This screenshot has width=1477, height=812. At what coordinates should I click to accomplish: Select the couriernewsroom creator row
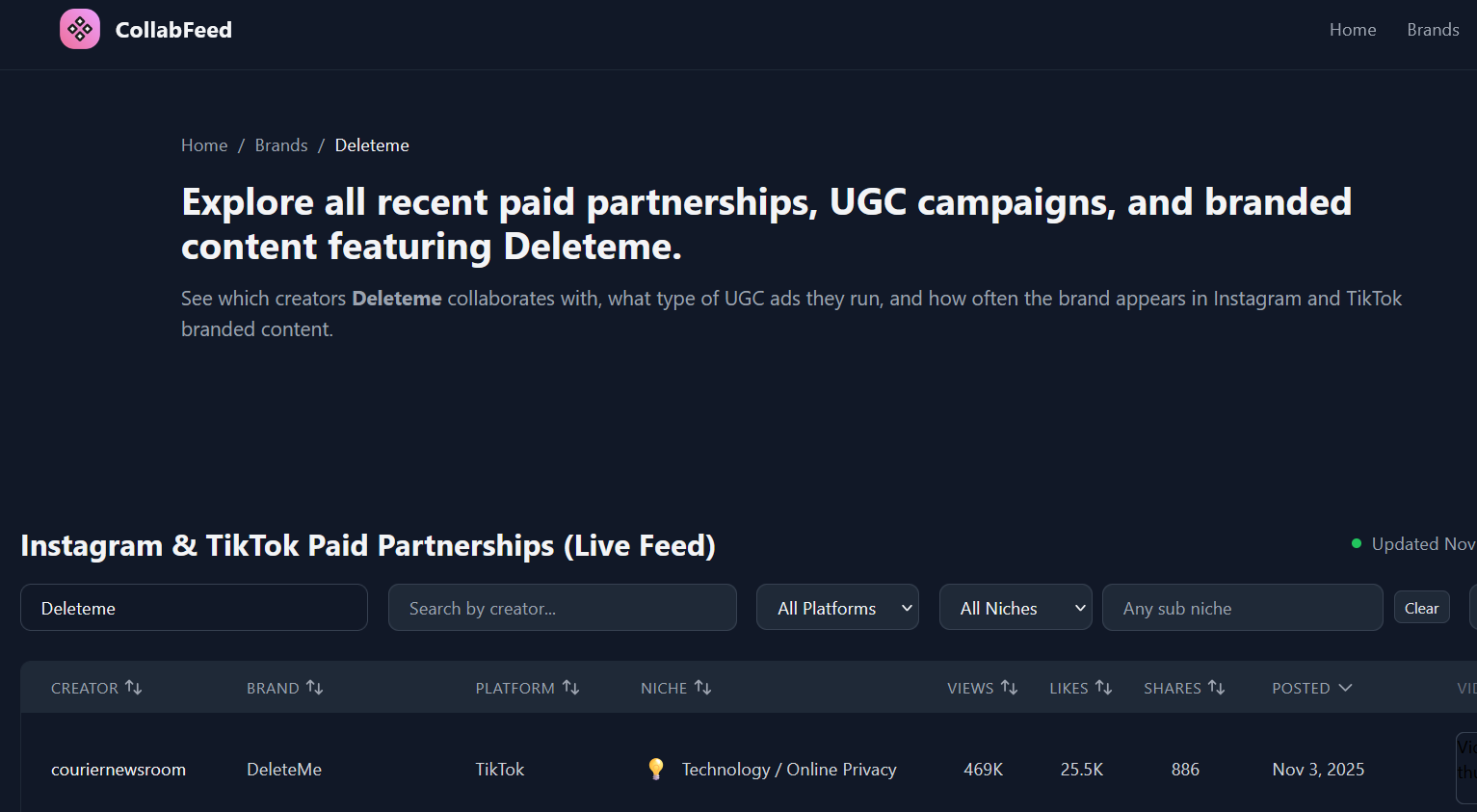pyautogui.click(x=119, y=769)
